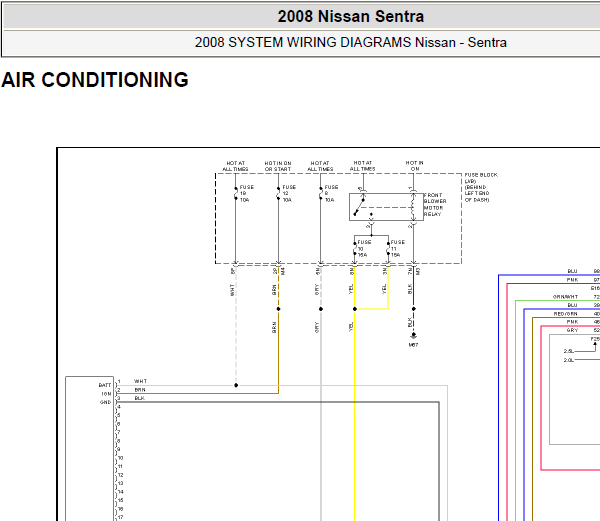Click the yellow wire splice junction dot
Screen dimensions: 600x521
pyautogui.click(x=355, y=309)
